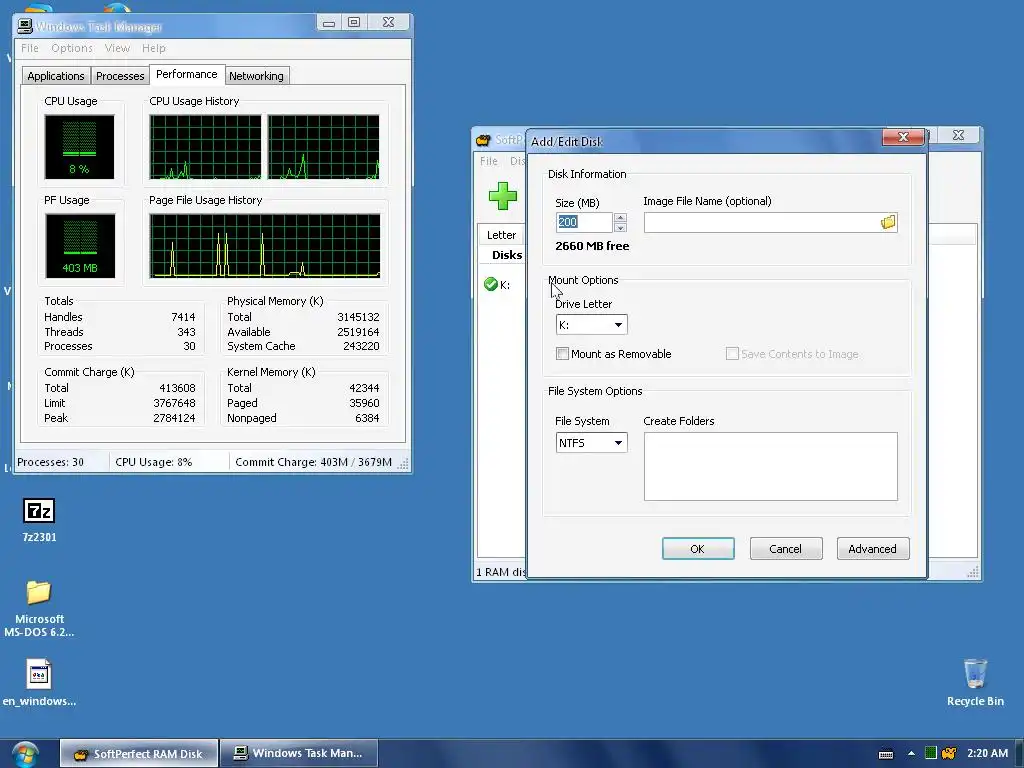Viewport: 1024px width, 768px height.
Task: Open Task Manager File menu
Action: pyautogui.click(x=29, y=48)
